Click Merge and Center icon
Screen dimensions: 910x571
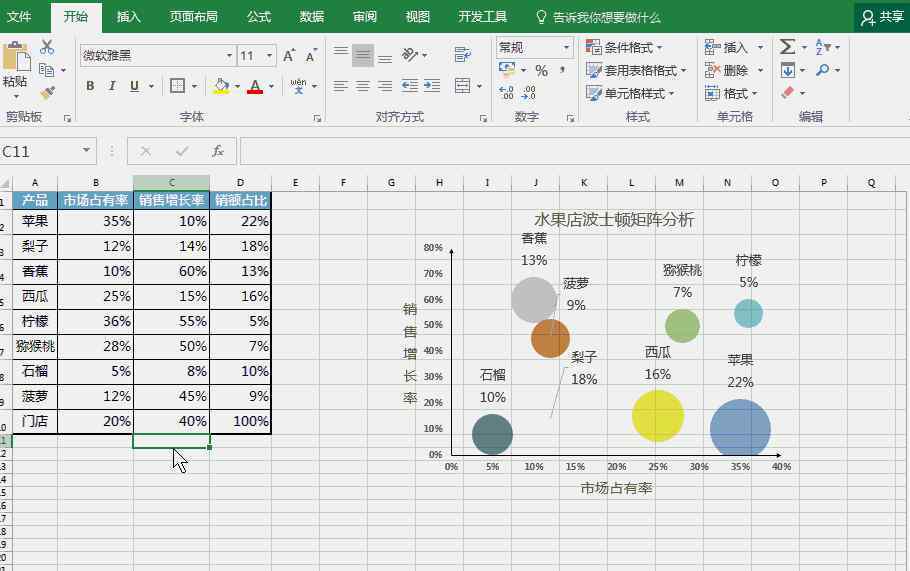463,86
